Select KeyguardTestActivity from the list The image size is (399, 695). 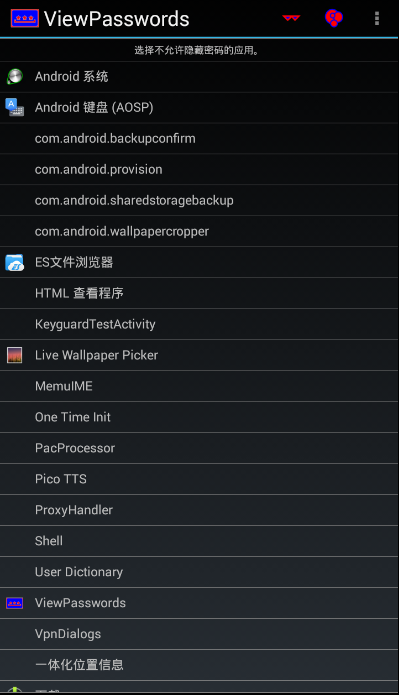[199, 324]
